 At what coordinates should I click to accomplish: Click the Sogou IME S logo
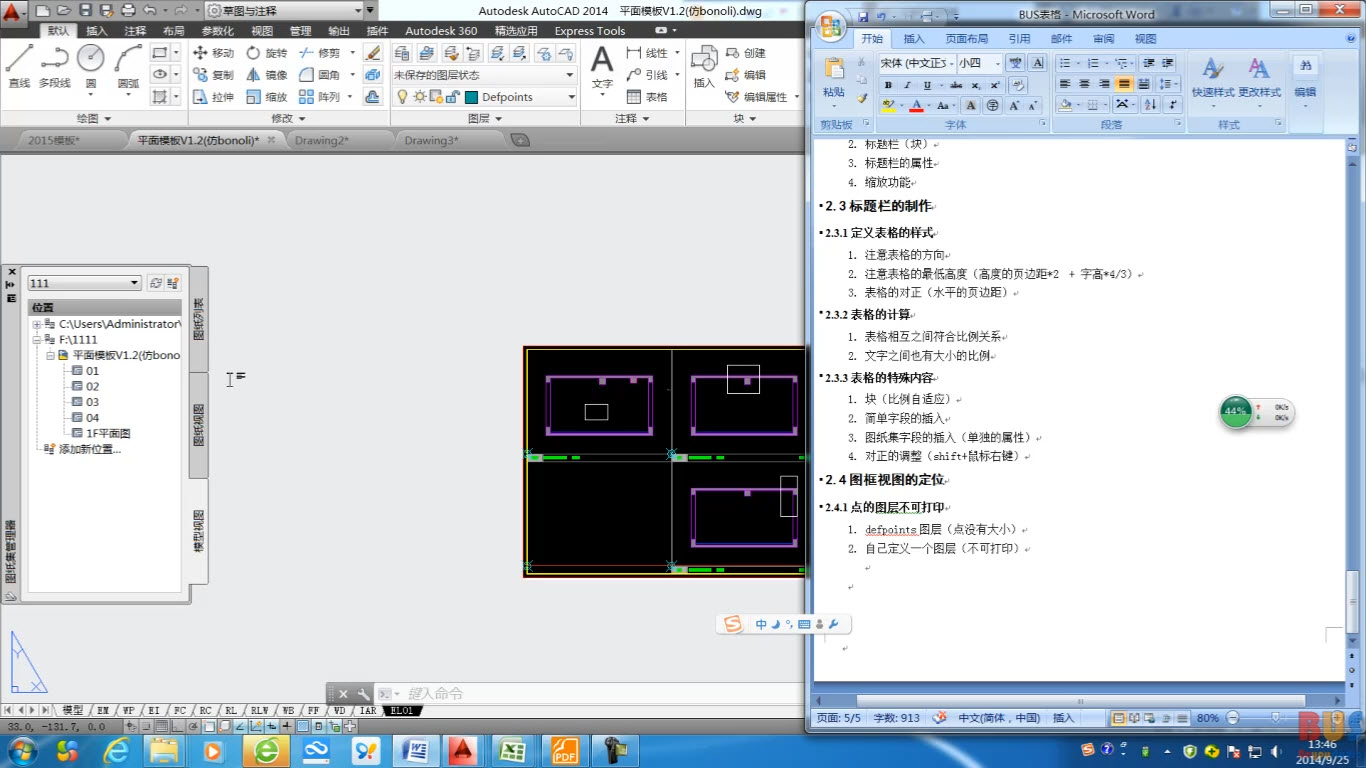pyautogui.click(x=734, y=624)
